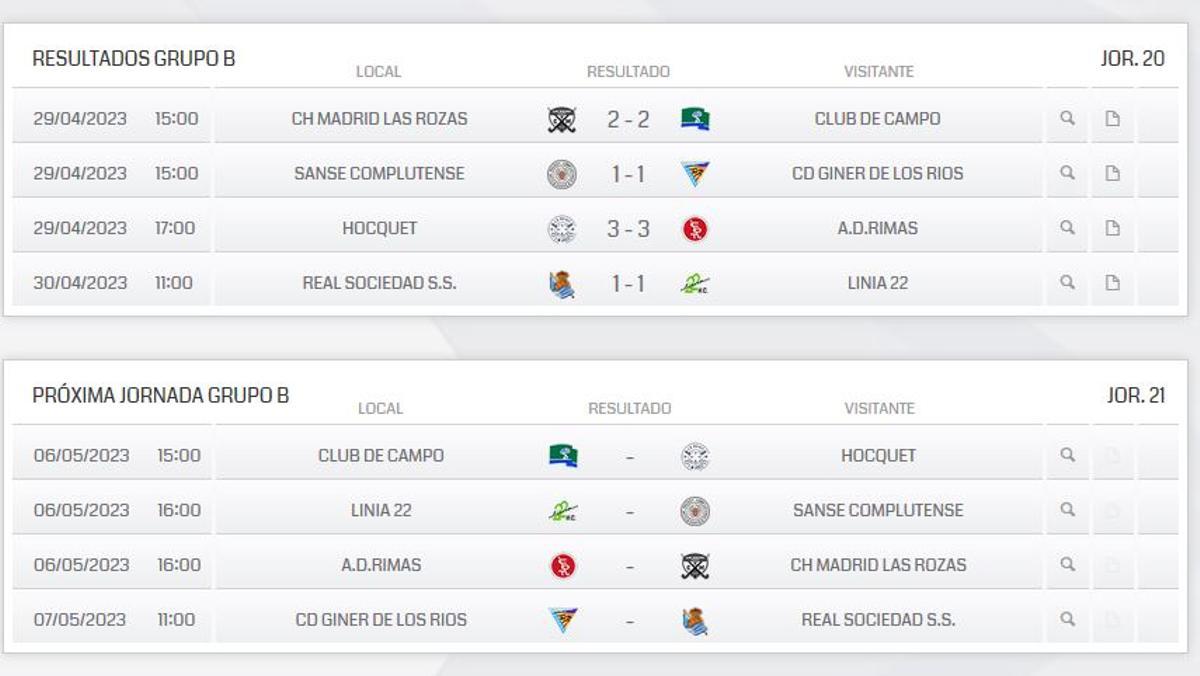Screen dimensions: 1200x676
Task: Click the CH Madrid Las Rozas club crest
Action: click(562, 118)
